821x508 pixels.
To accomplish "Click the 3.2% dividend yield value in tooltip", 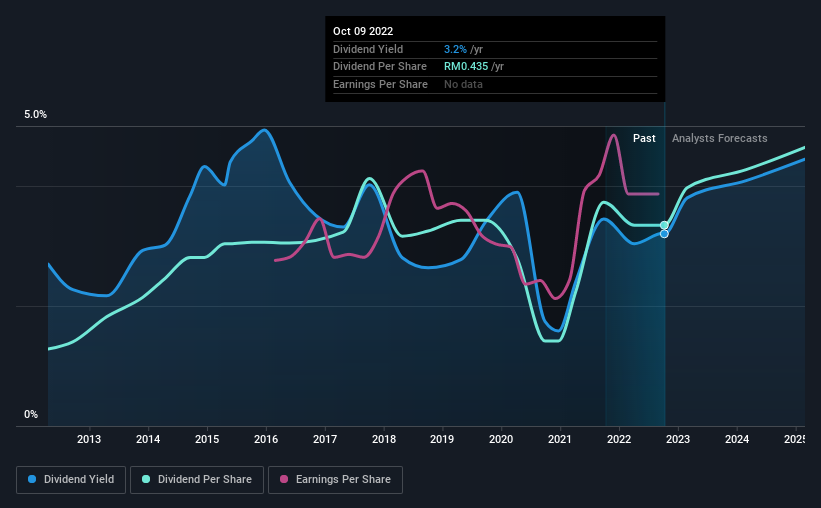I will [x=455, y=49].
